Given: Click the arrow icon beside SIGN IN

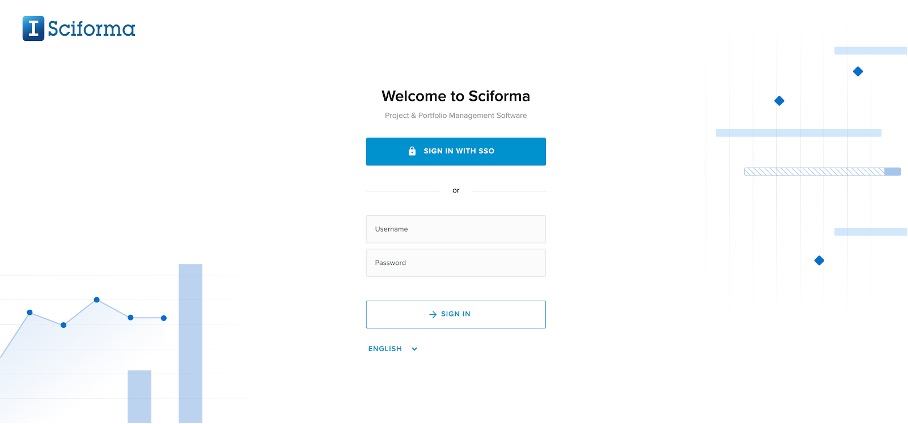Looking at the screenshot, I should (433, 314).
